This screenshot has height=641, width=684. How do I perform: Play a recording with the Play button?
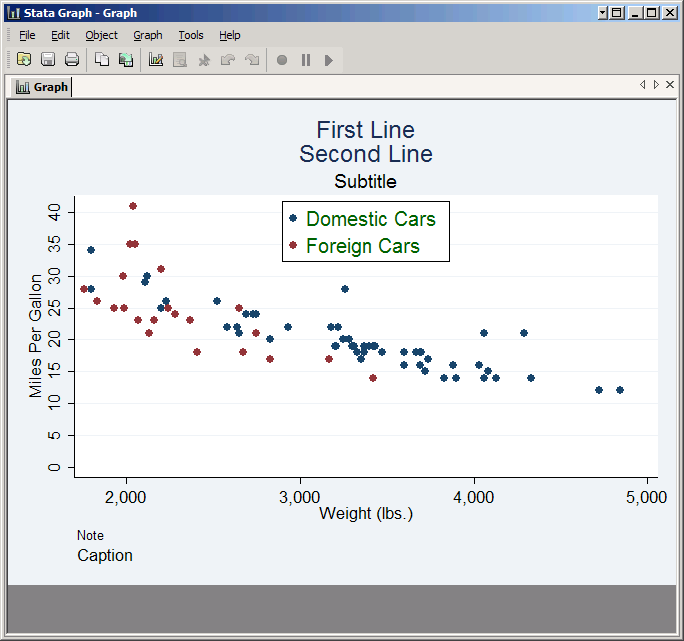(x=329, y=60)
